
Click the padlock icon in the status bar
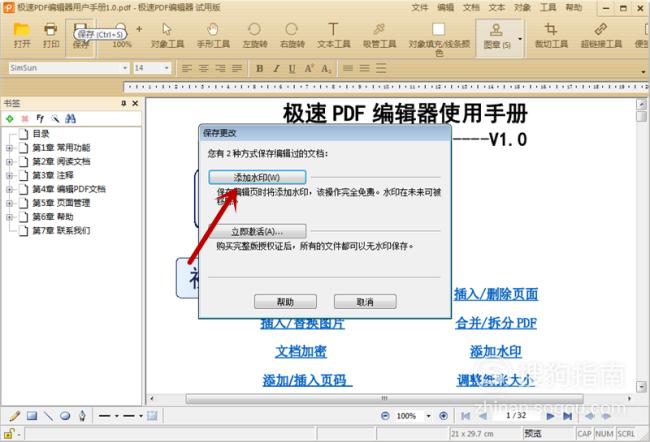point(9,434)
